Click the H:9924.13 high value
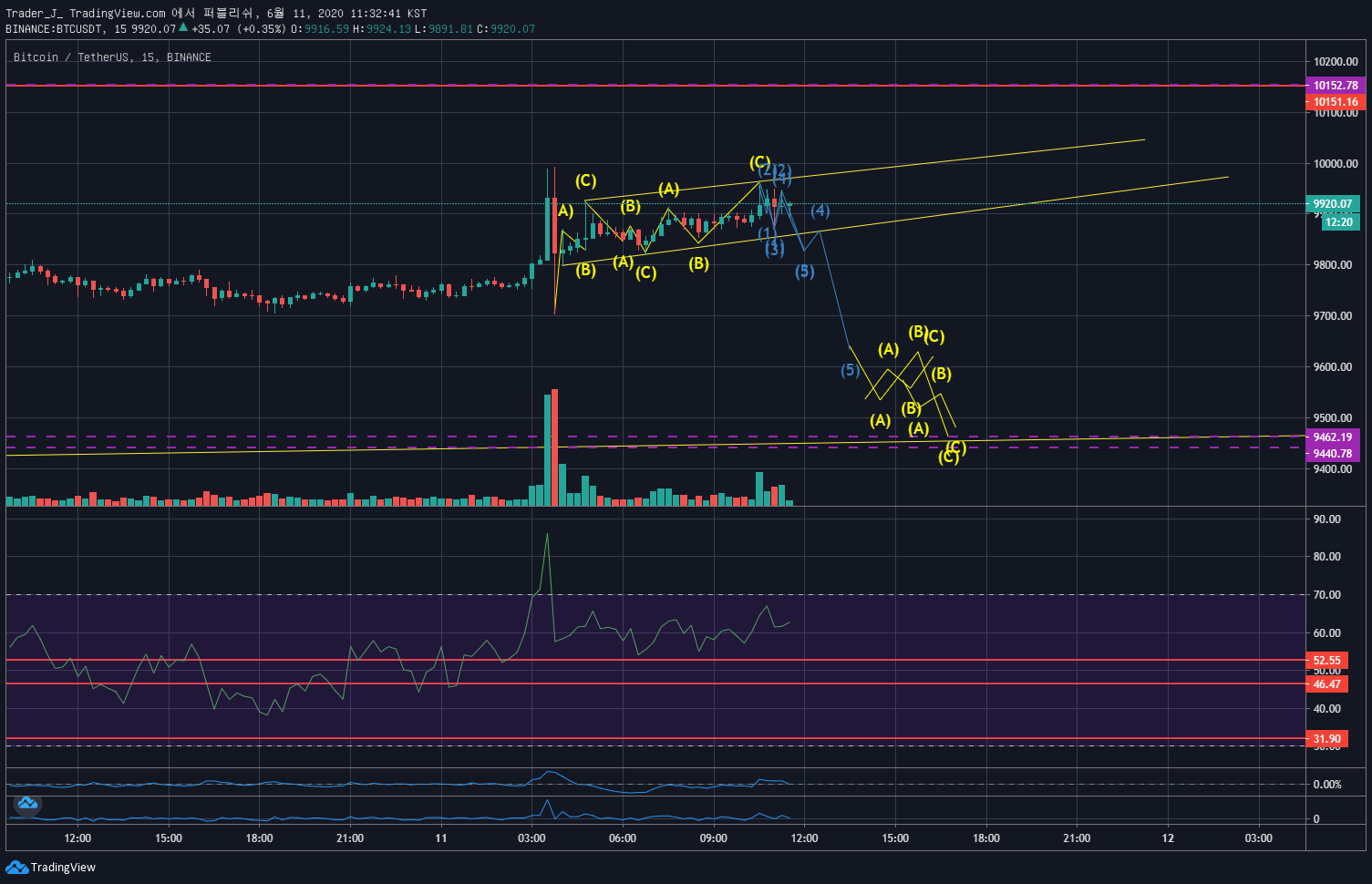This screenshot has height=884, width=1372. (382, 29)
